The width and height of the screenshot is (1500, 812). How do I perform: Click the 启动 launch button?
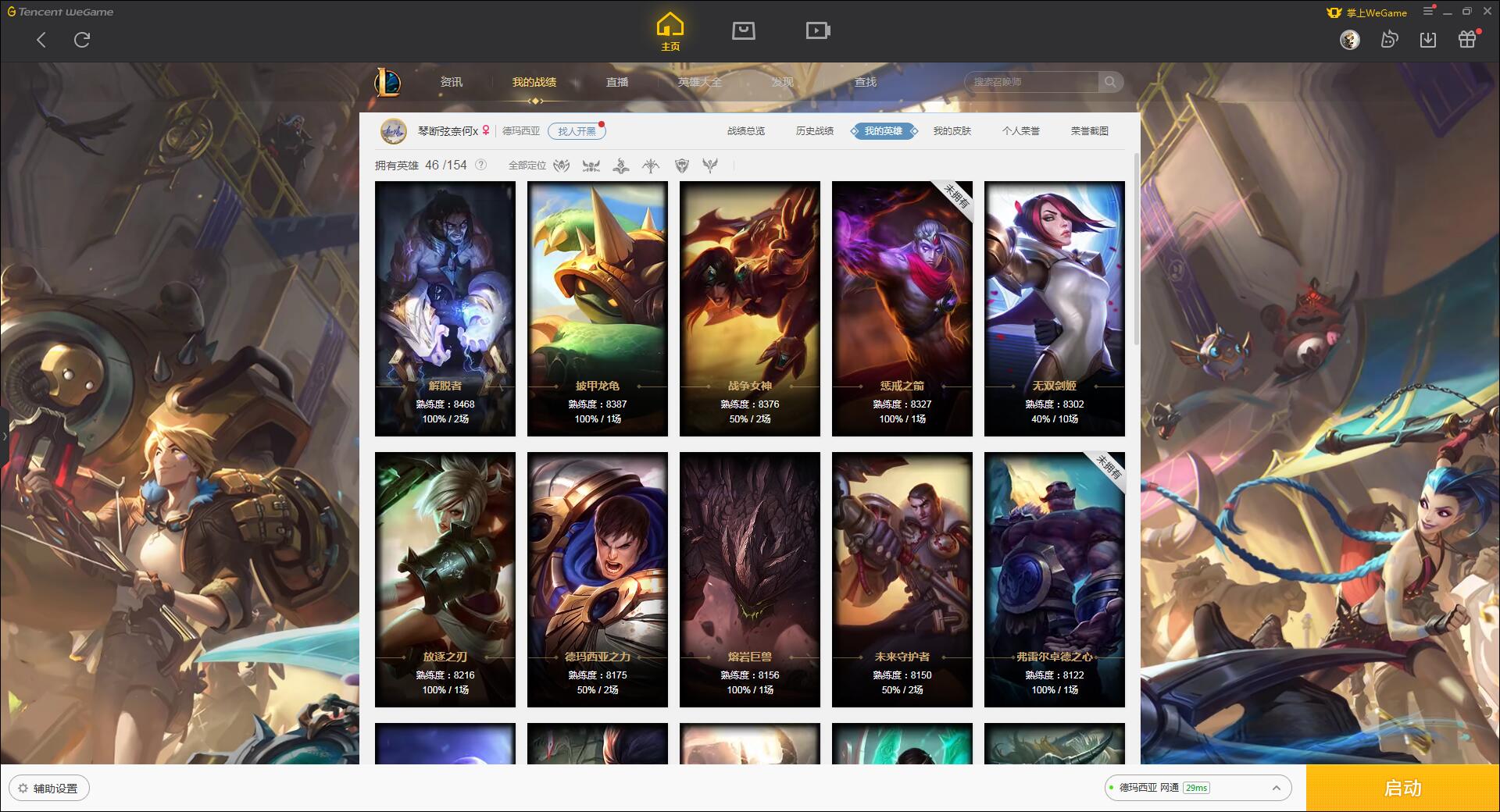1403,788
